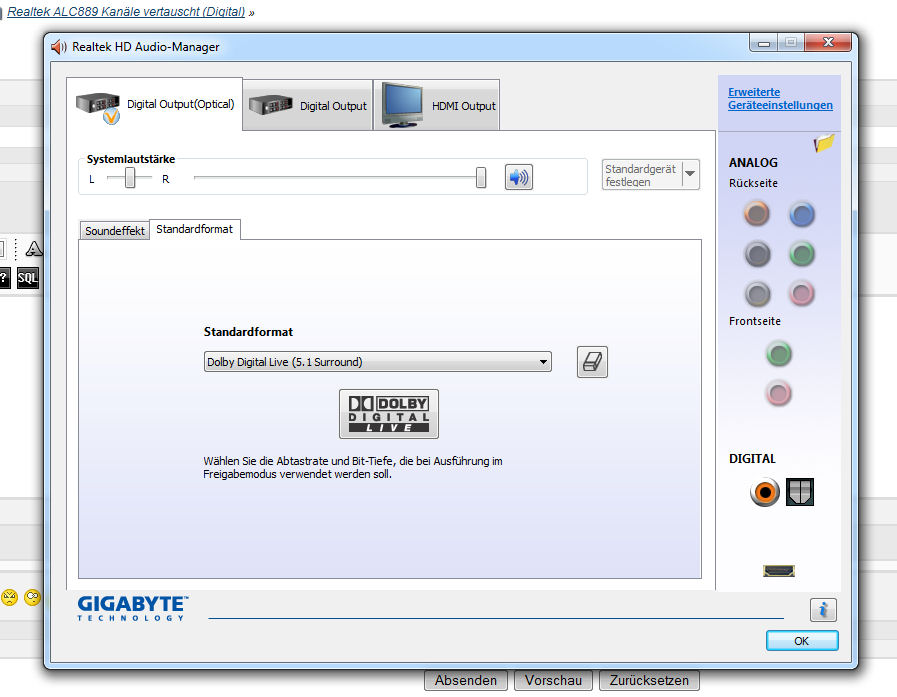The height and width of the screenshot is (697, 897).
Task: Click the HDMI connector icon
Action: 779,570
